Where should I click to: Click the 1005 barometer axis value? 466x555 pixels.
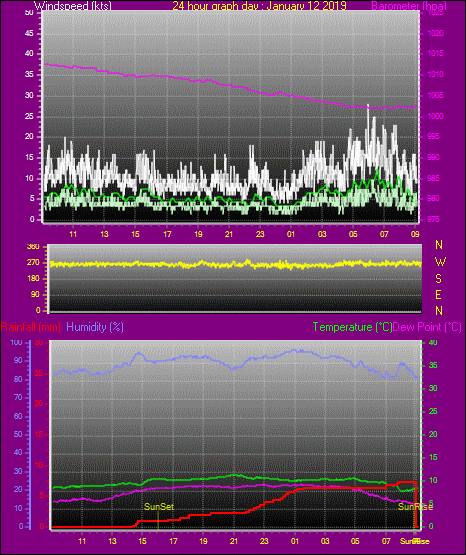[x=436, y=95]
